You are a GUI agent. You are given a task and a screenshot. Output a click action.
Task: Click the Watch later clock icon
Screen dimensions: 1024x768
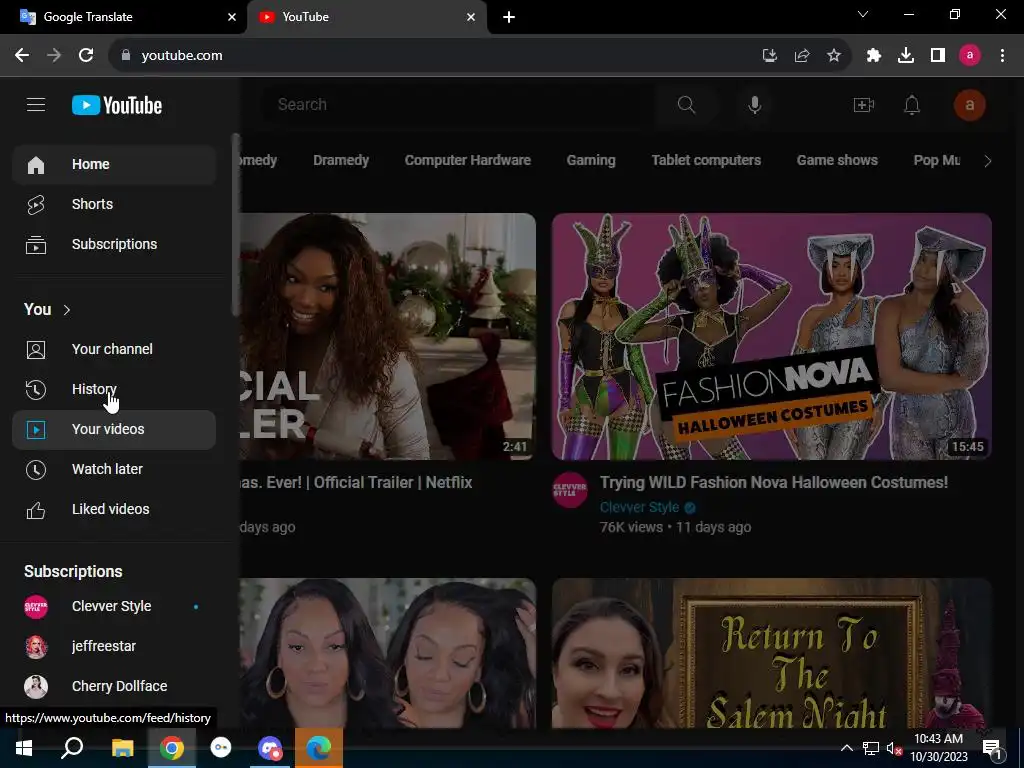coord(36,470)
